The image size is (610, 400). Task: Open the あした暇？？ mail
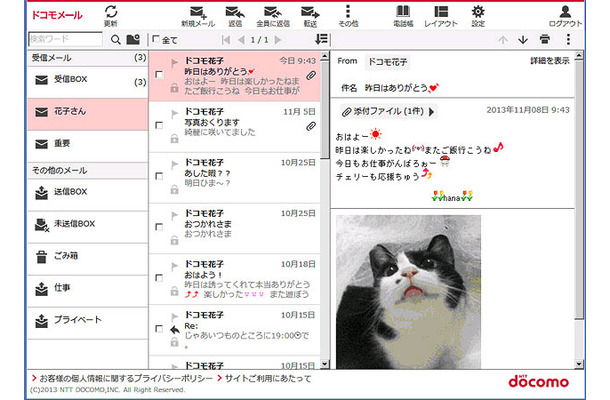pos(235,178)
